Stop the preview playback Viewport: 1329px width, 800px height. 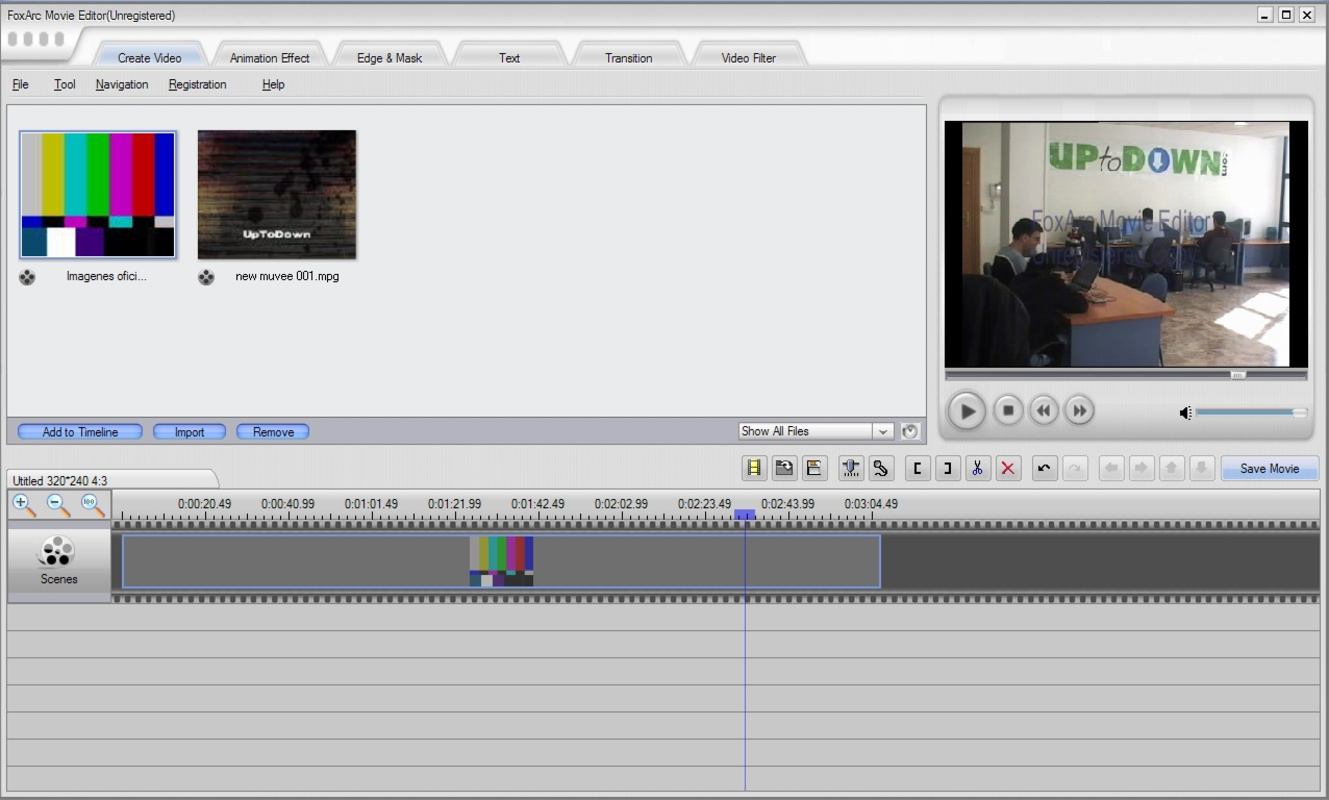1008,410
